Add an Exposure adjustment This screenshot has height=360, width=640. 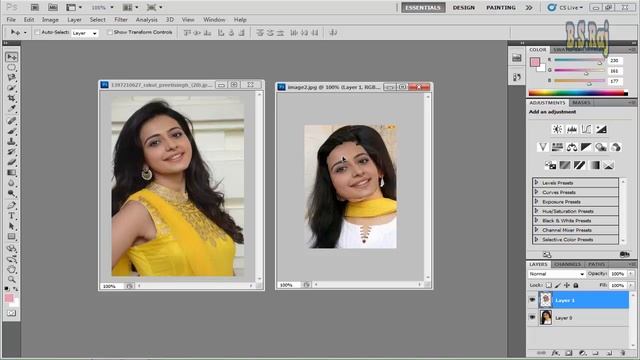coord(601,129)
